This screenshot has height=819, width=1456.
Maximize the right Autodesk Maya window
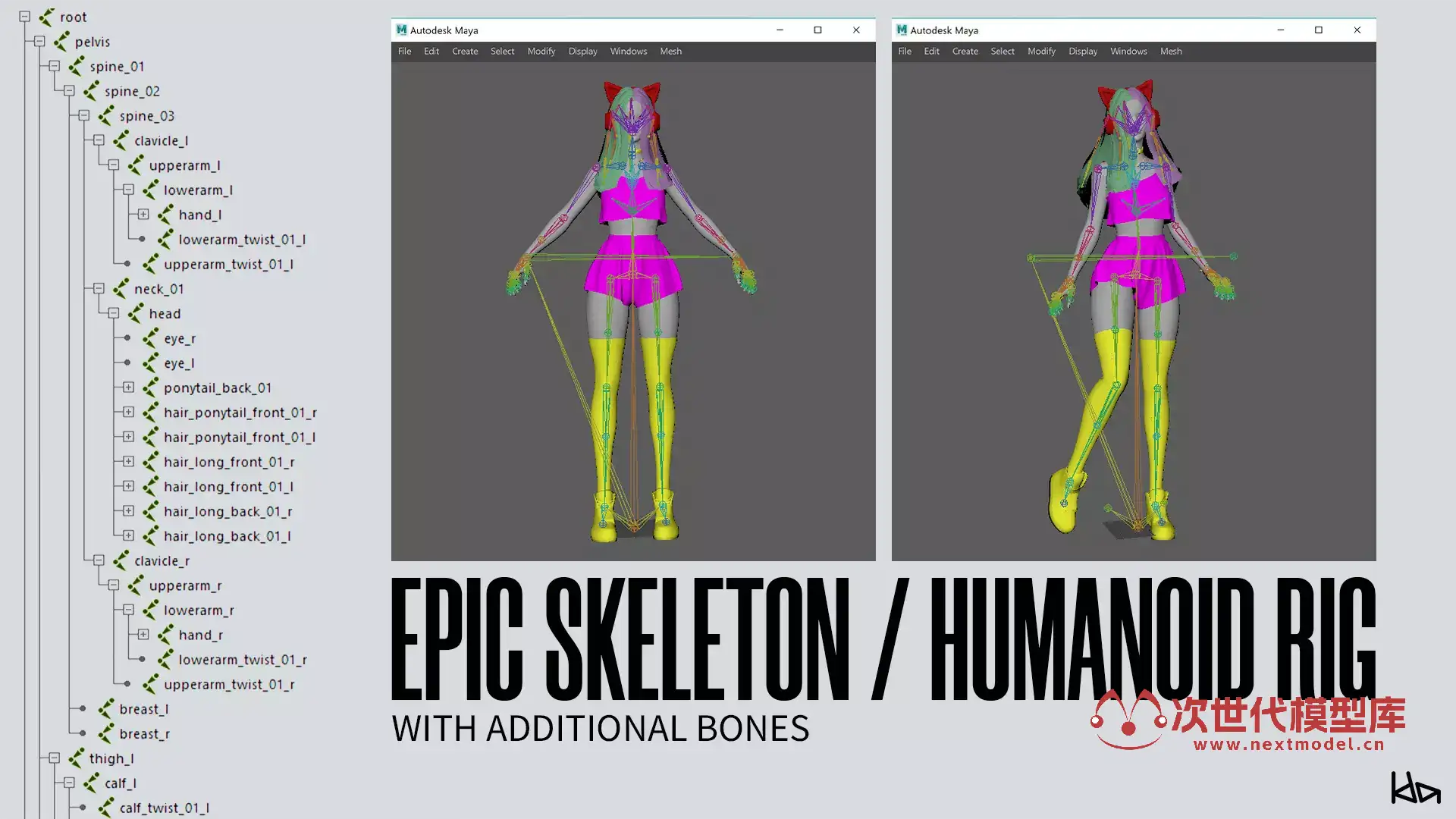pyautogui.click(x=1319, y=30)
